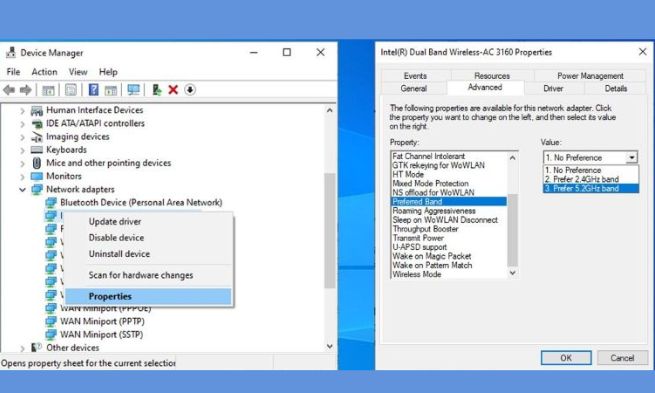The image size is (655, 393).
Task: Expand the Imaging devices node
Action: [x=22, y=137]
